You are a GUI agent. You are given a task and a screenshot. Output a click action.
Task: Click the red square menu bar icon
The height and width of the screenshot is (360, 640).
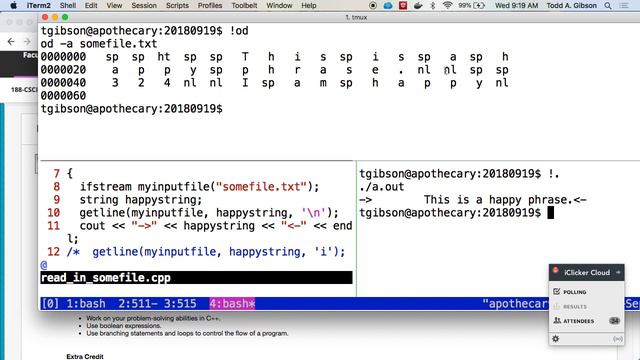403,6
